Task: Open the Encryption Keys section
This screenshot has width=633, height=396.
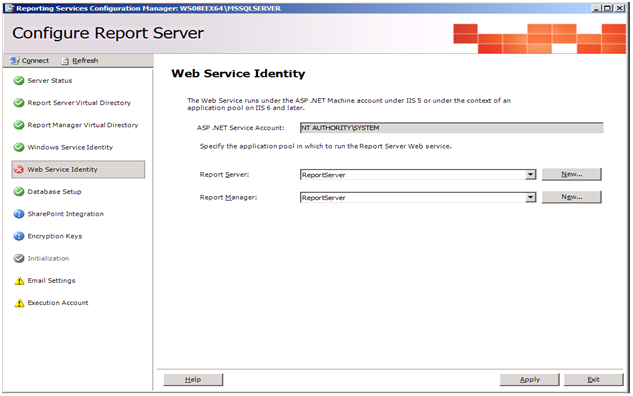Action: tap(54, 236)
